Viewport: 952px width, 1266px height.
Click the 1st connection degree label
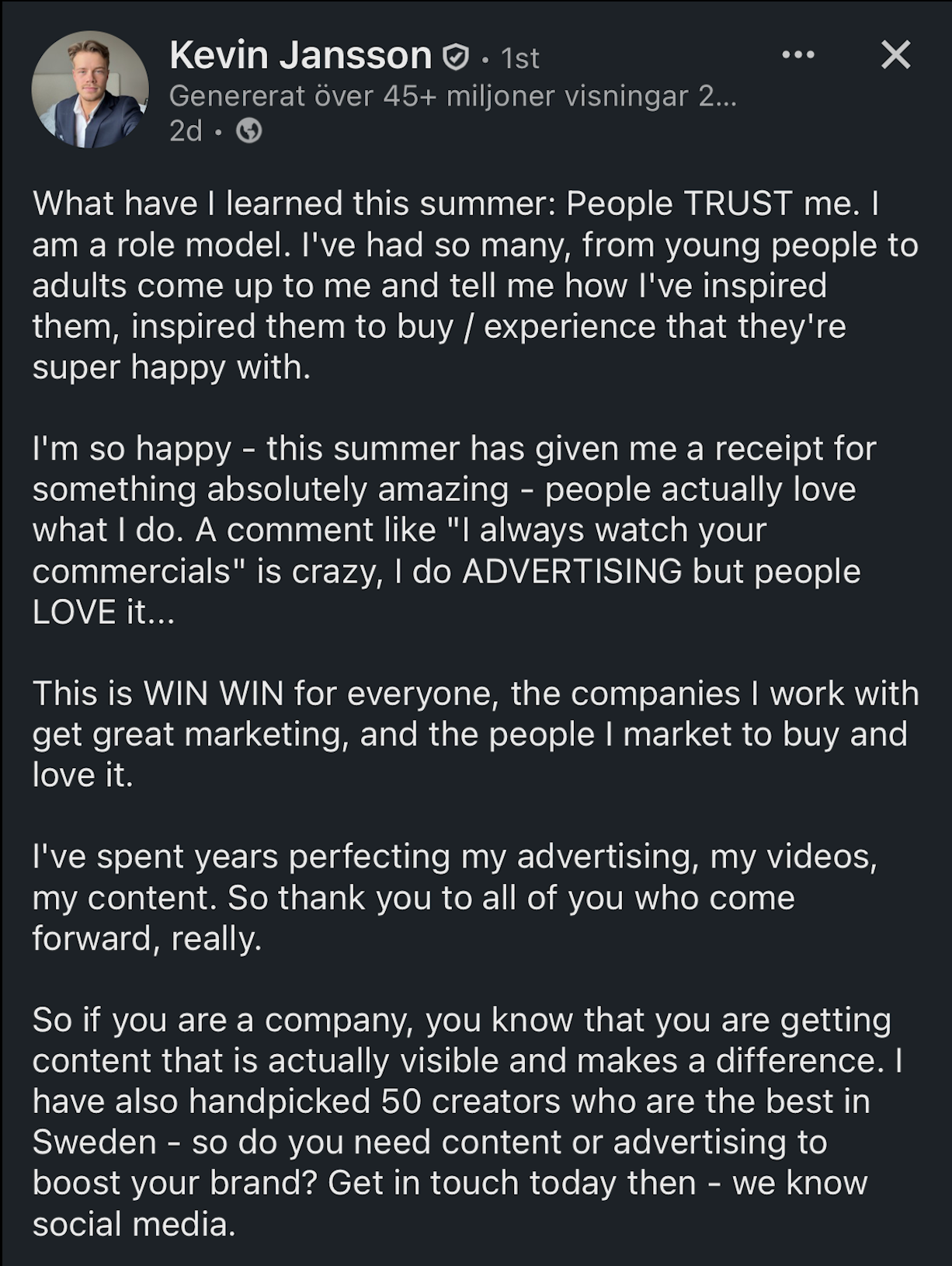[519, 57]
